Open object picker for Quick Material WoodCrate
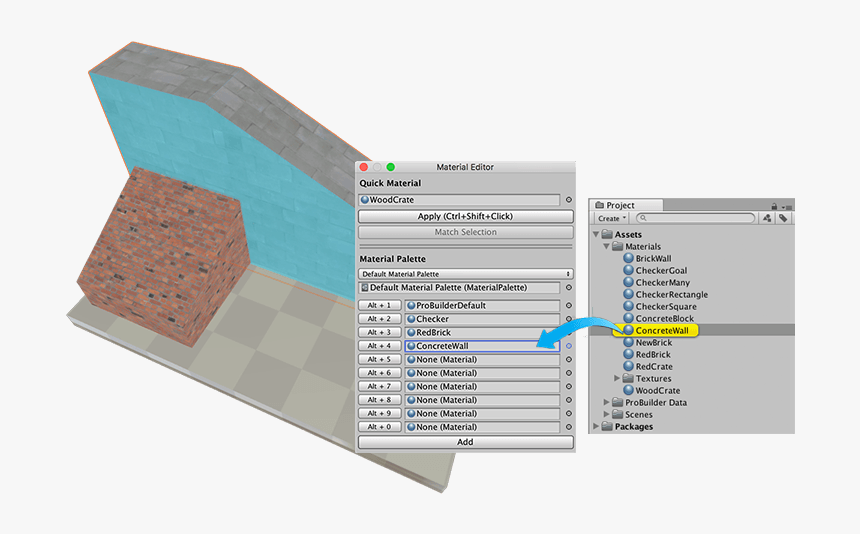This screenshot has height=534, width=860. tap(569, 200)
